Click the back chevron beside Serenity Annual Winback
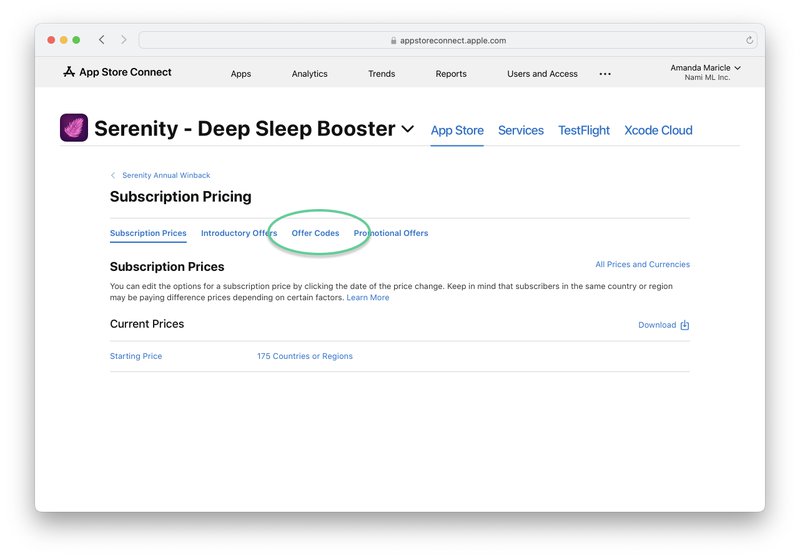The height and width of the screenshot is (558, 800). 113,175
